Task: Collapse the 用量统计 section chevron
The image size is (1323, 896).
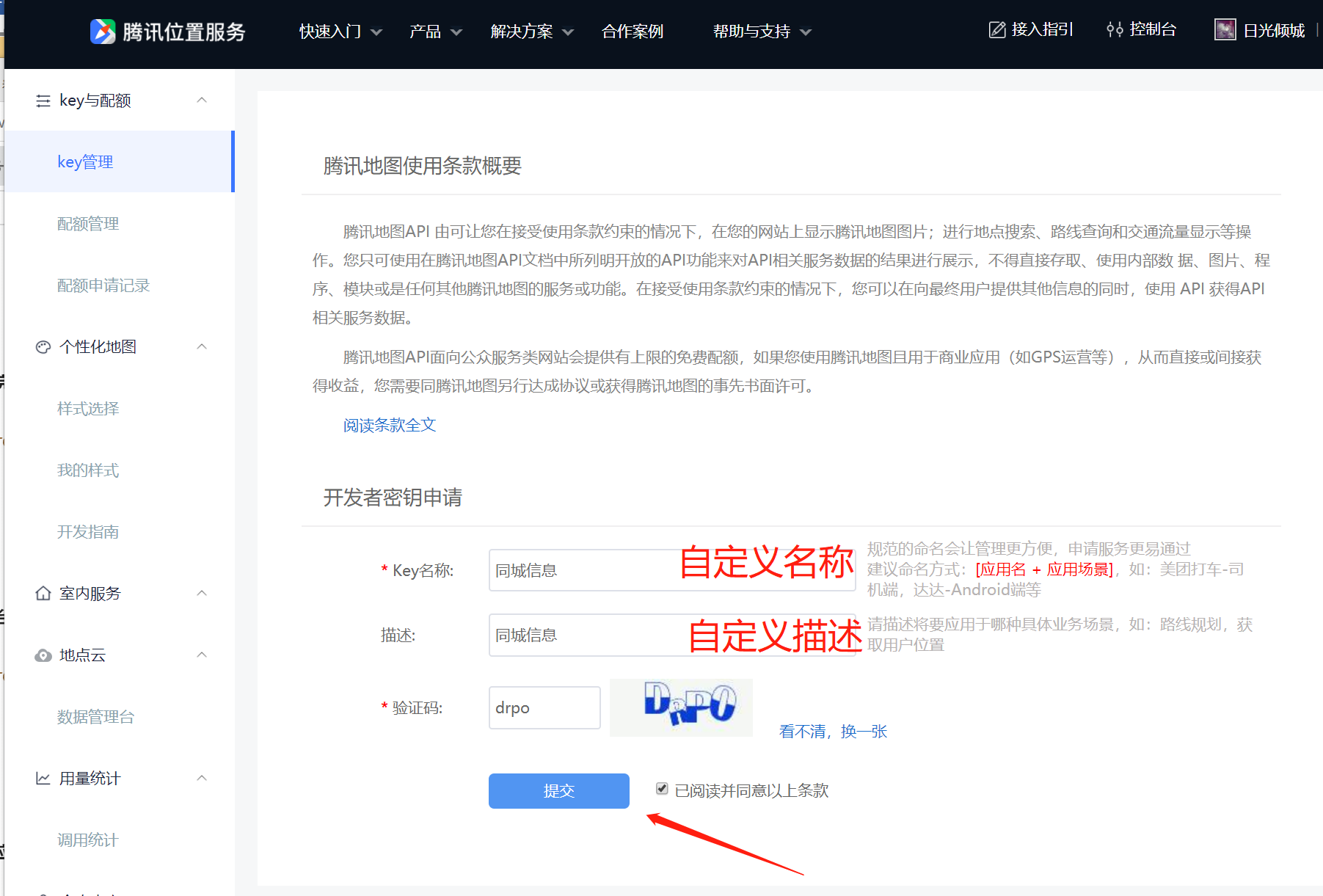Action: [202, 778]
